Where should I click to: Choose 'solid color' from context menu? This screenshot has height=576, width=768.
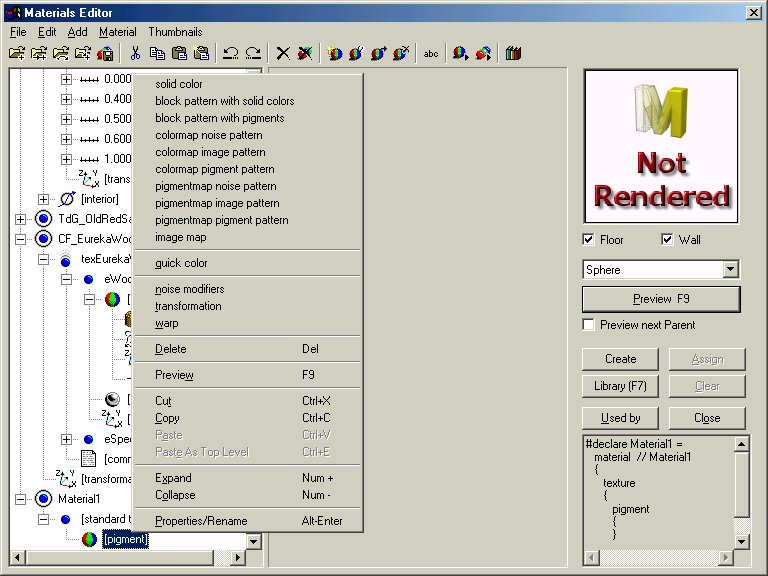tap(179, 84)
